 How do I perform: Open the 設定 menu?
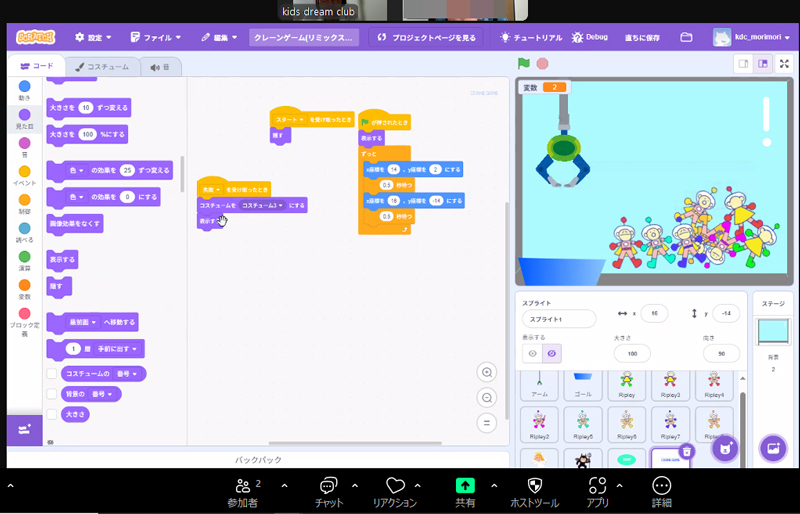(x=93, y=37)
